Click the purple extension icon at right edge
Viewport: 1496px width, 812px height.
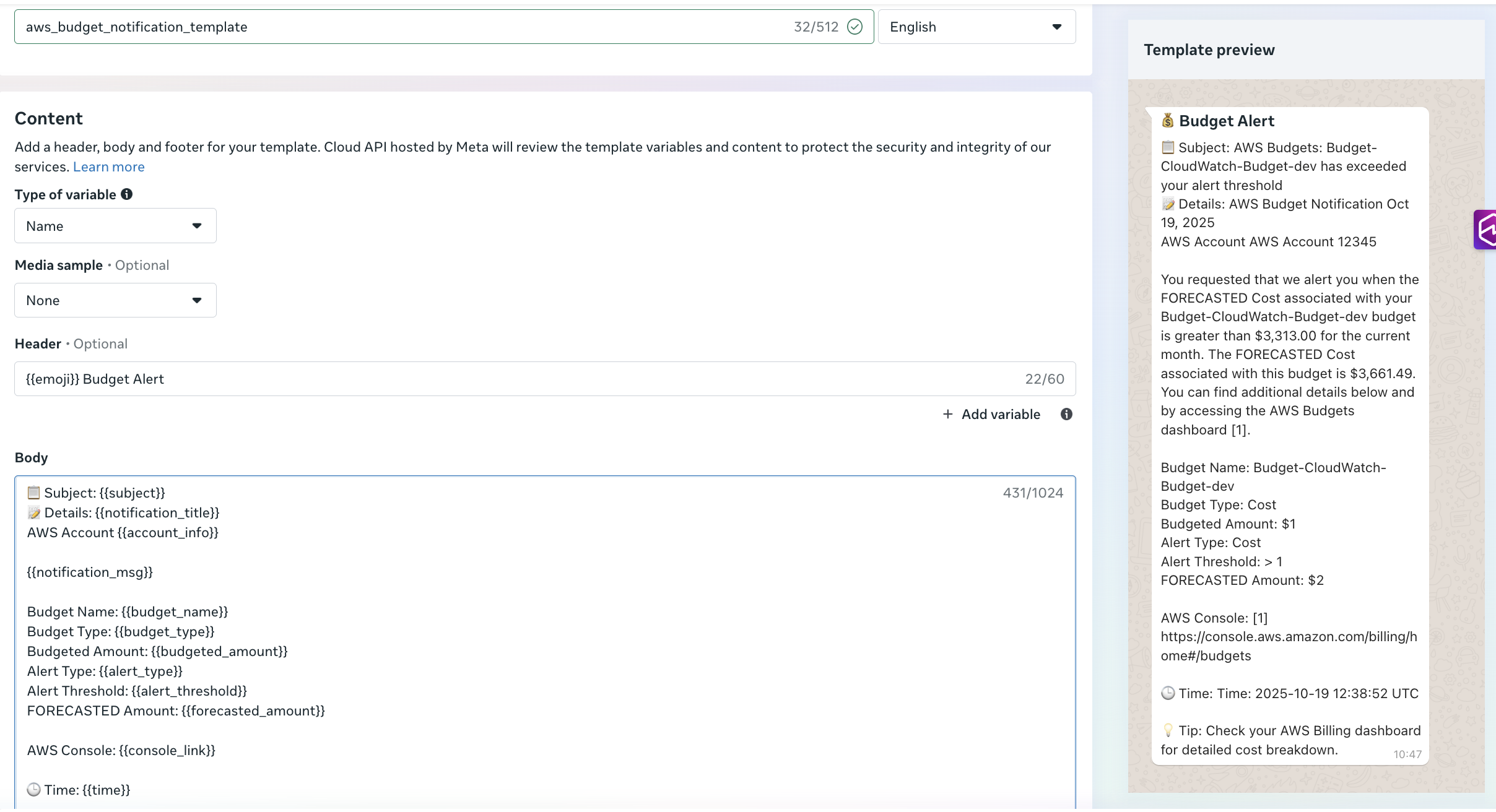1486,230
